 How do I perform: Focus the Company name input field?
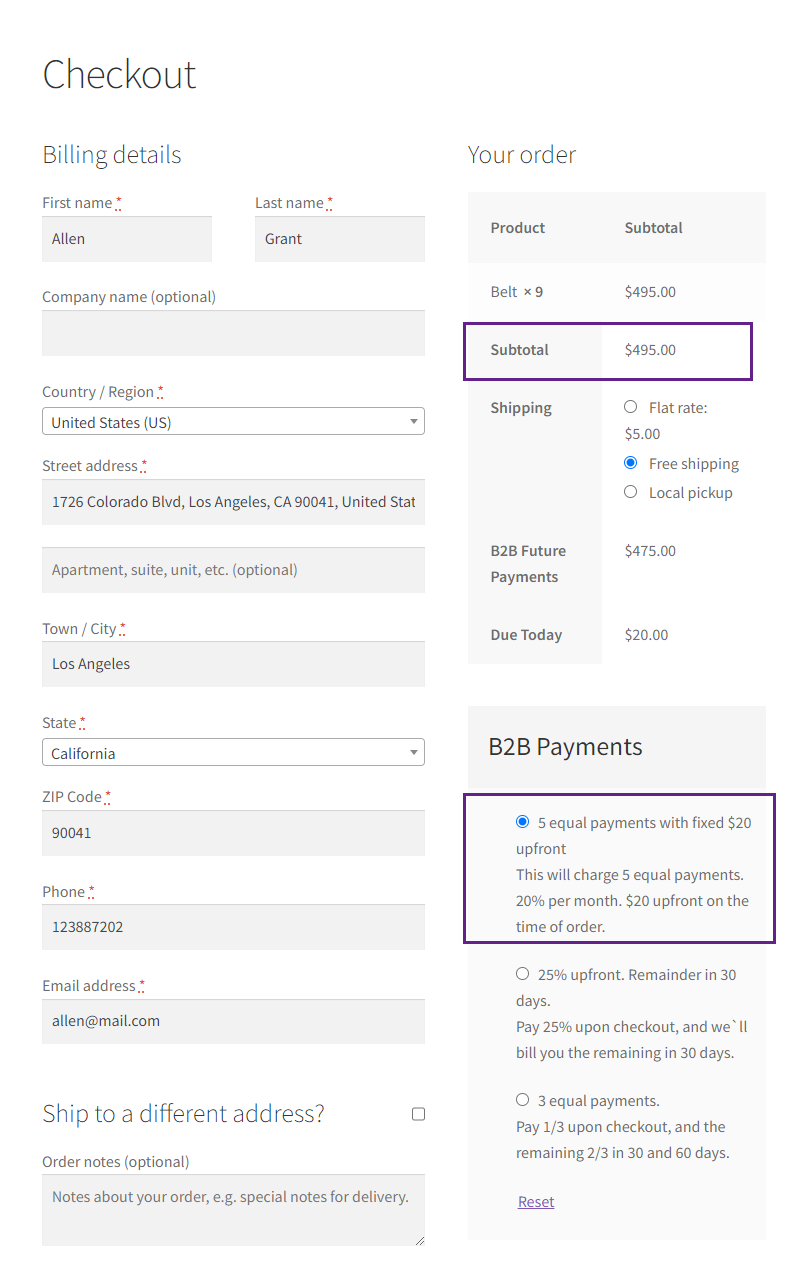click(x=233, y=333)
